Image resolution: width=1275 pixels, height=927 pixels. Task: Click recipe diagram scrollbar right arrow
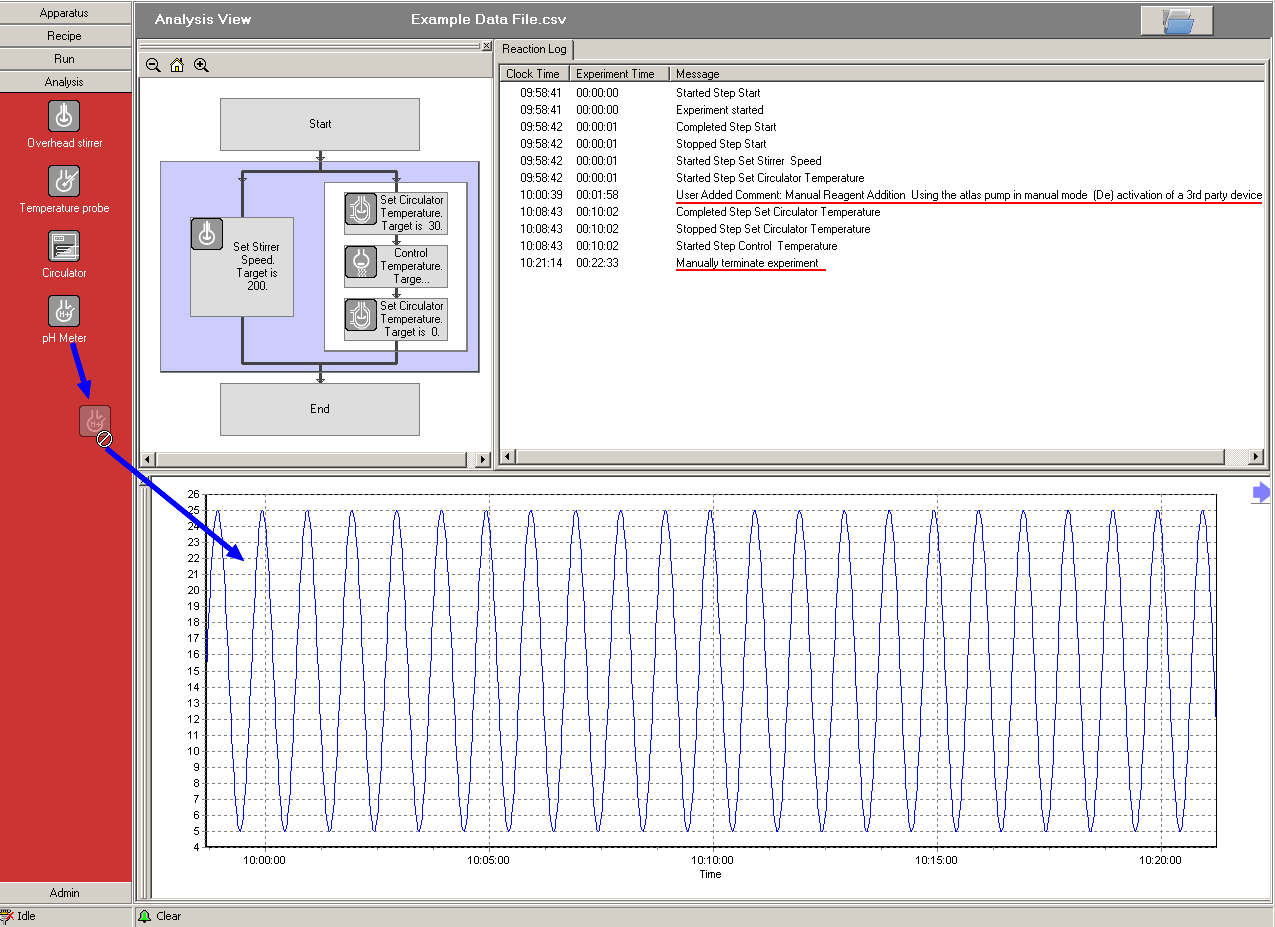click(484, 459)
